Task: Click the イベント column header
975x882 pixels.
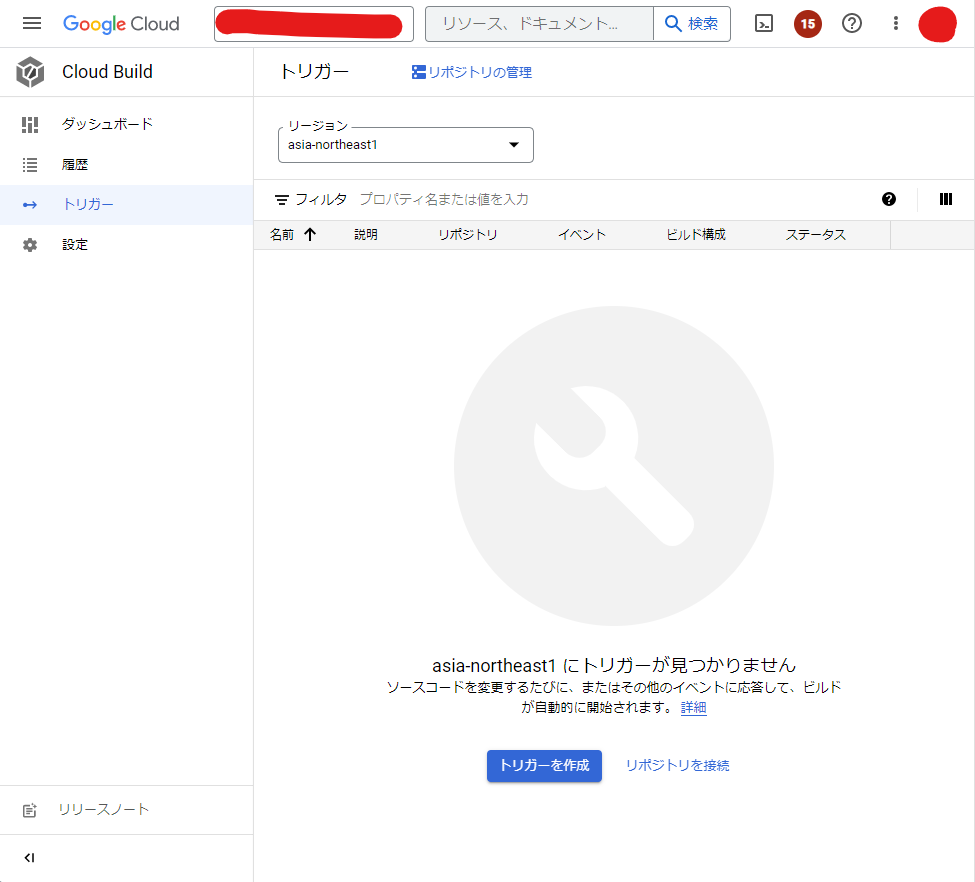Action: pyautogui.click(x=581, y=234)
